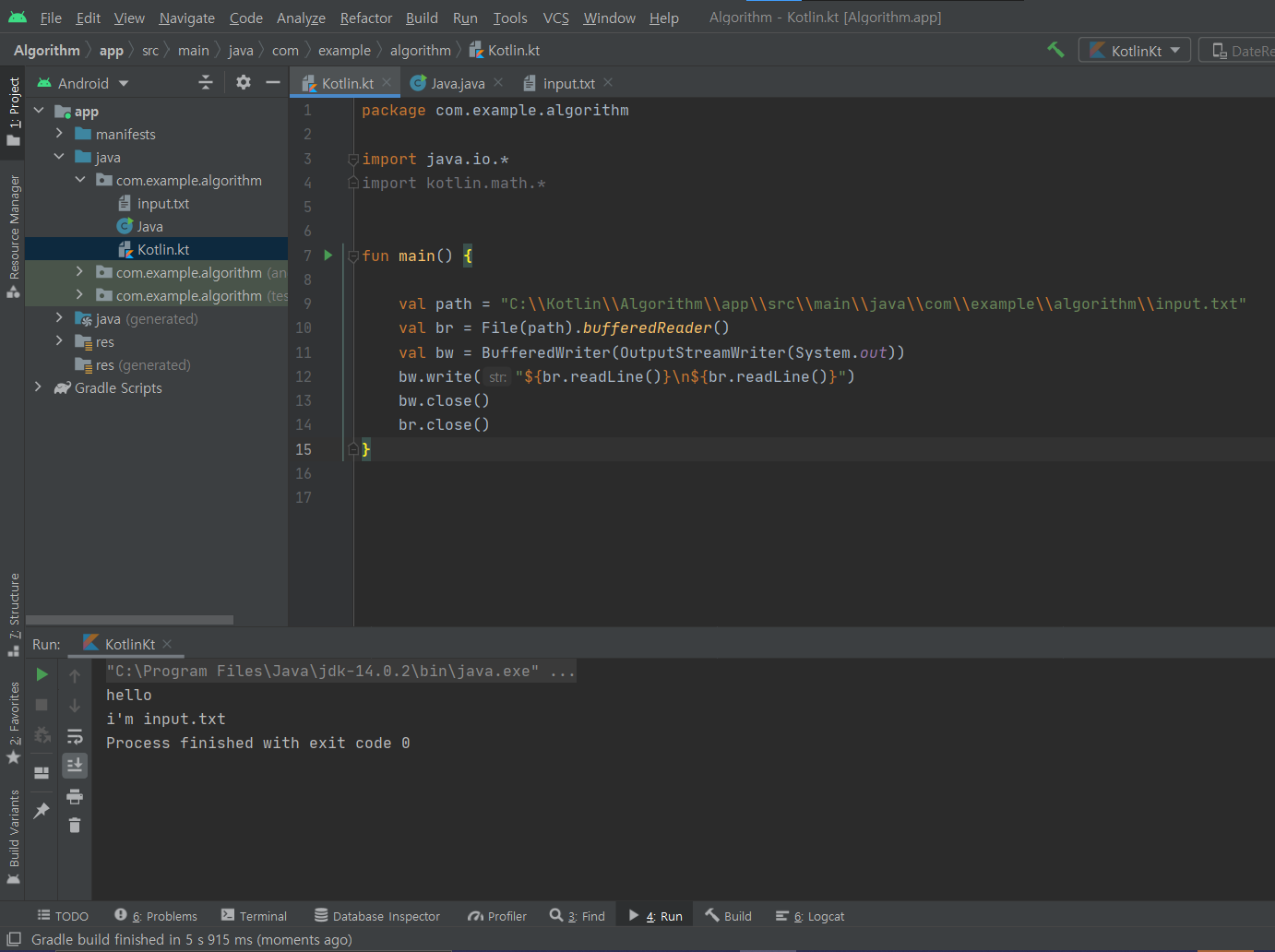
Task: Open the Build Variants side tab
Action: [13, 837]
